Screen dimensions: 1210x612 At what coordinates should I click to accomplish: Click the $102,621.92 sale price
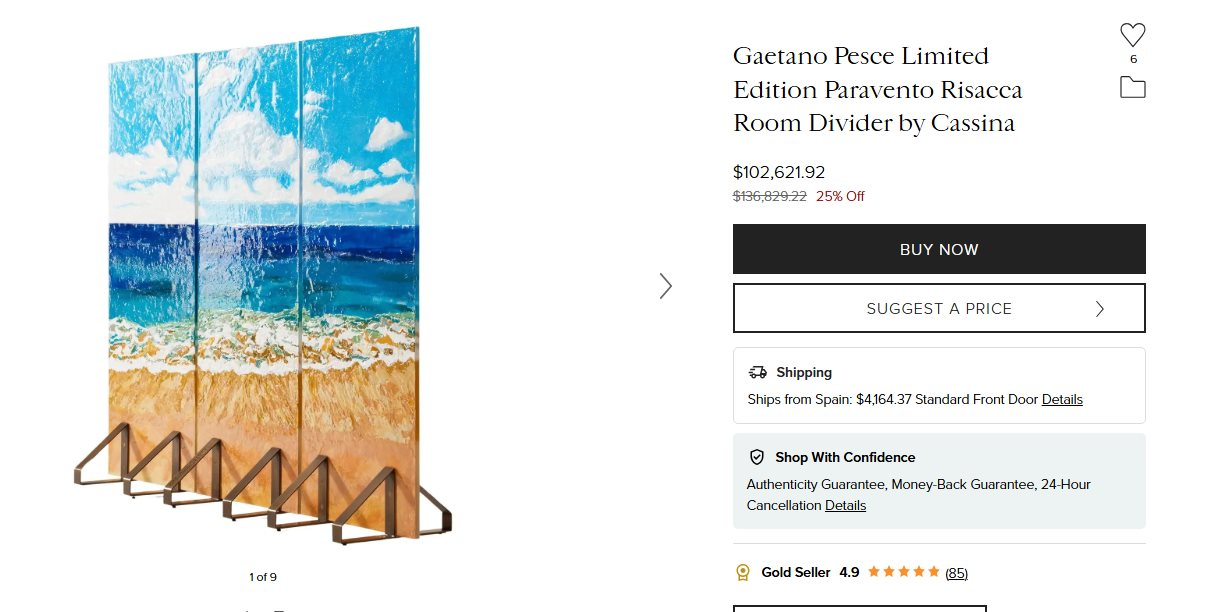point(779,172)
